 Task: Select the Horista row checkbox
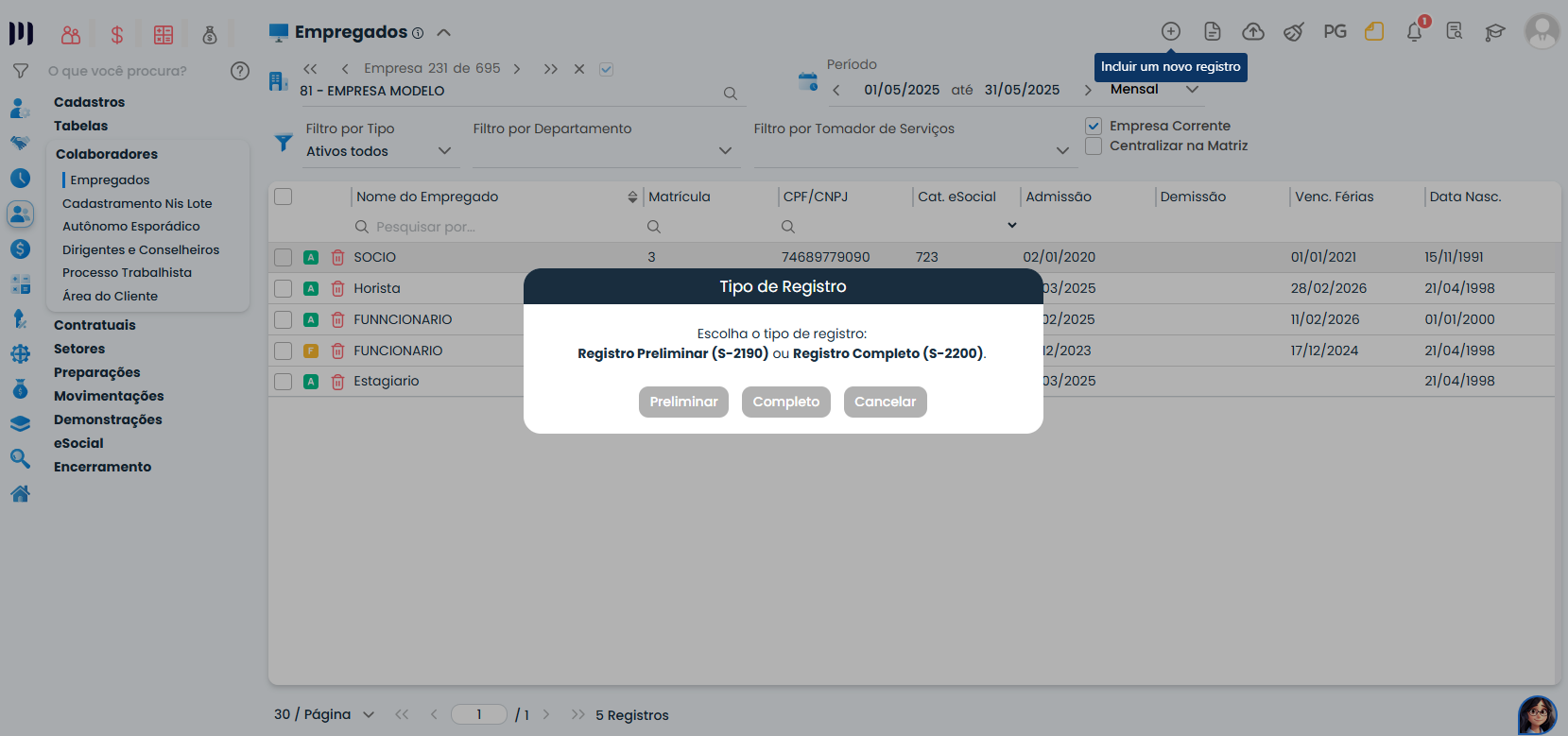click(283, 288)
